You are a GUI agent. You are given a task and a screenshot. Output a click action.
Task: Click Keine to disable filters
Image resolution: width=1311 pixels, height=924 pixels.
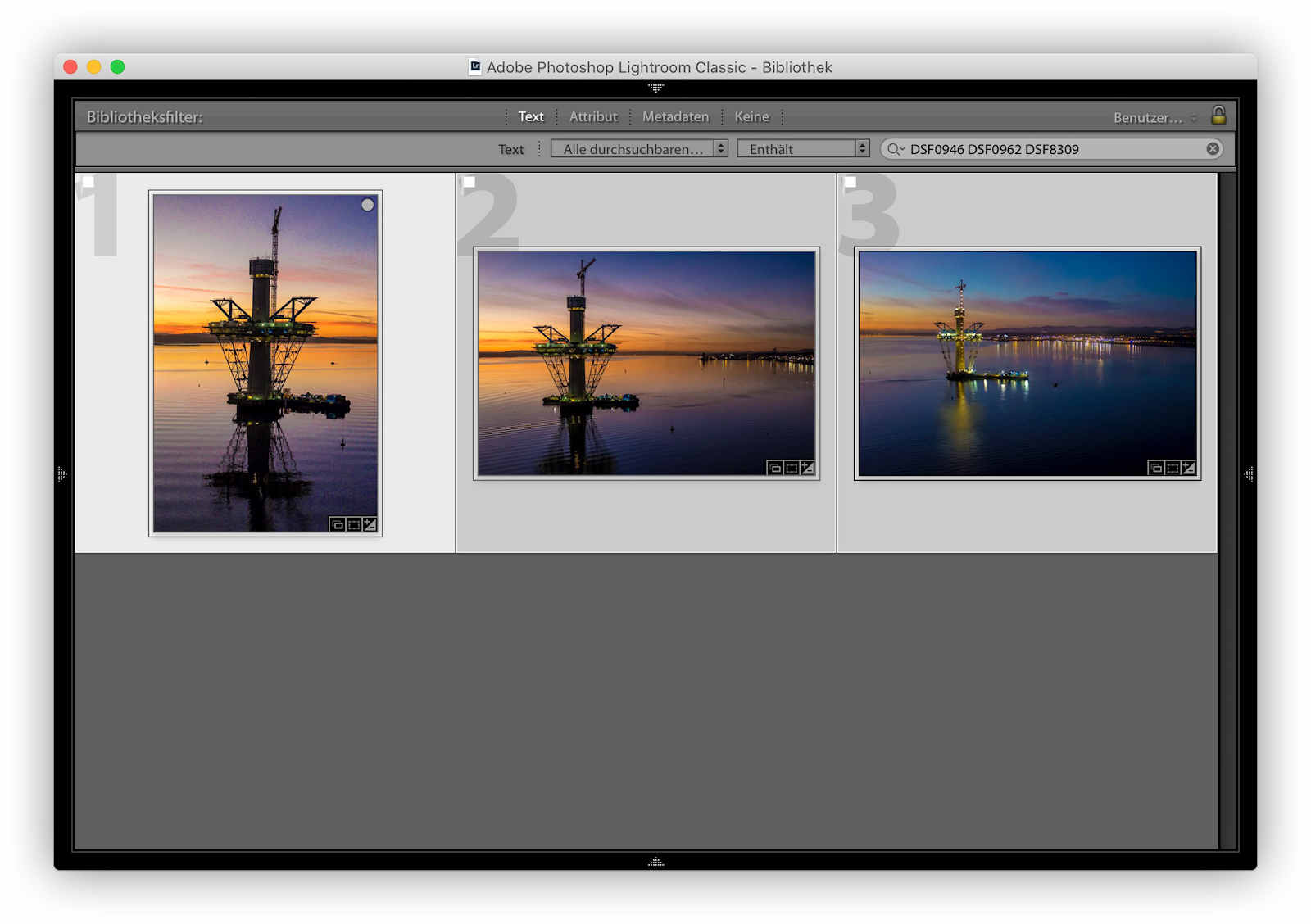click(751, 116)
